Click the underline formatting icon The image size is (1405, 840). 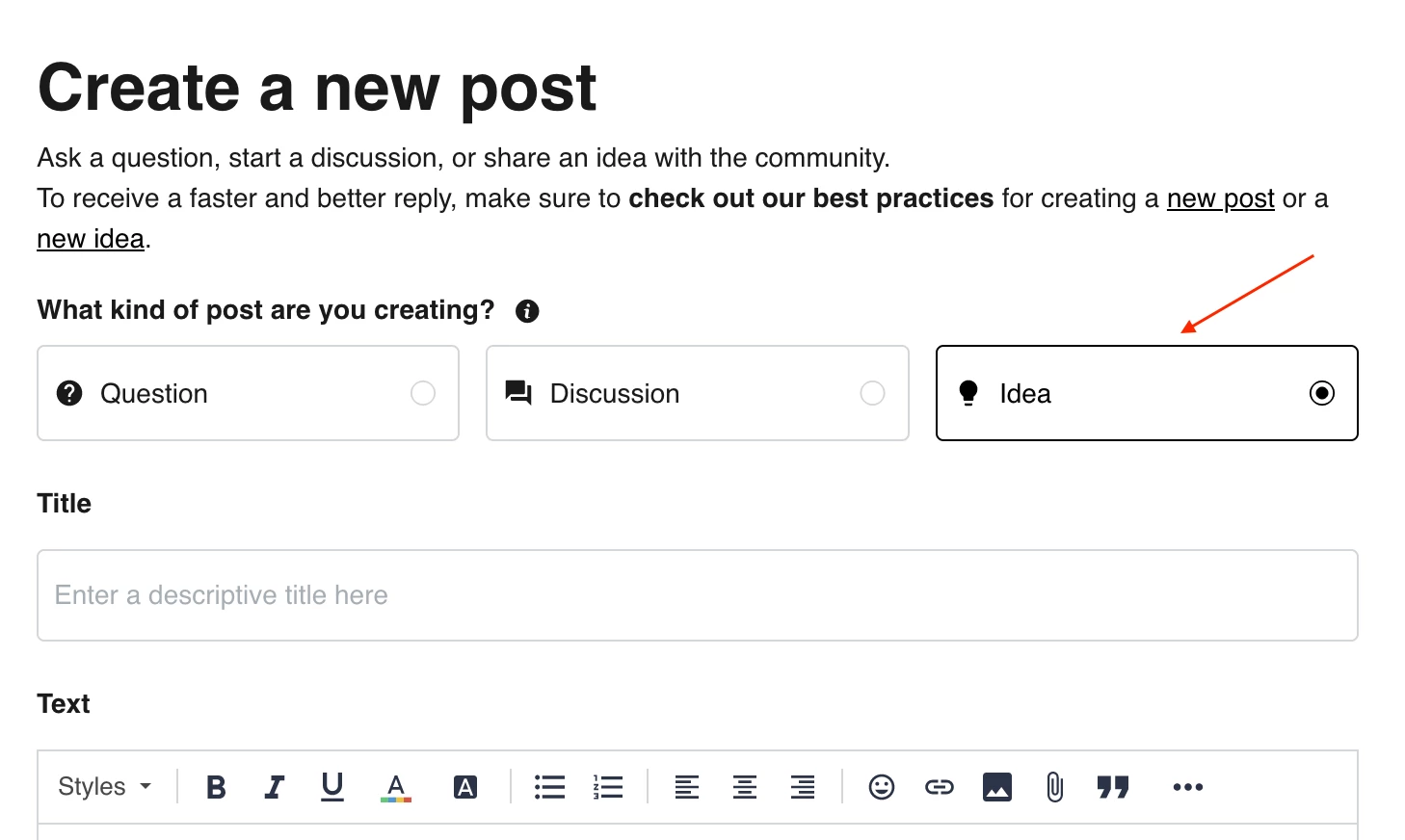pyautogui.click(x=332, y=787)
